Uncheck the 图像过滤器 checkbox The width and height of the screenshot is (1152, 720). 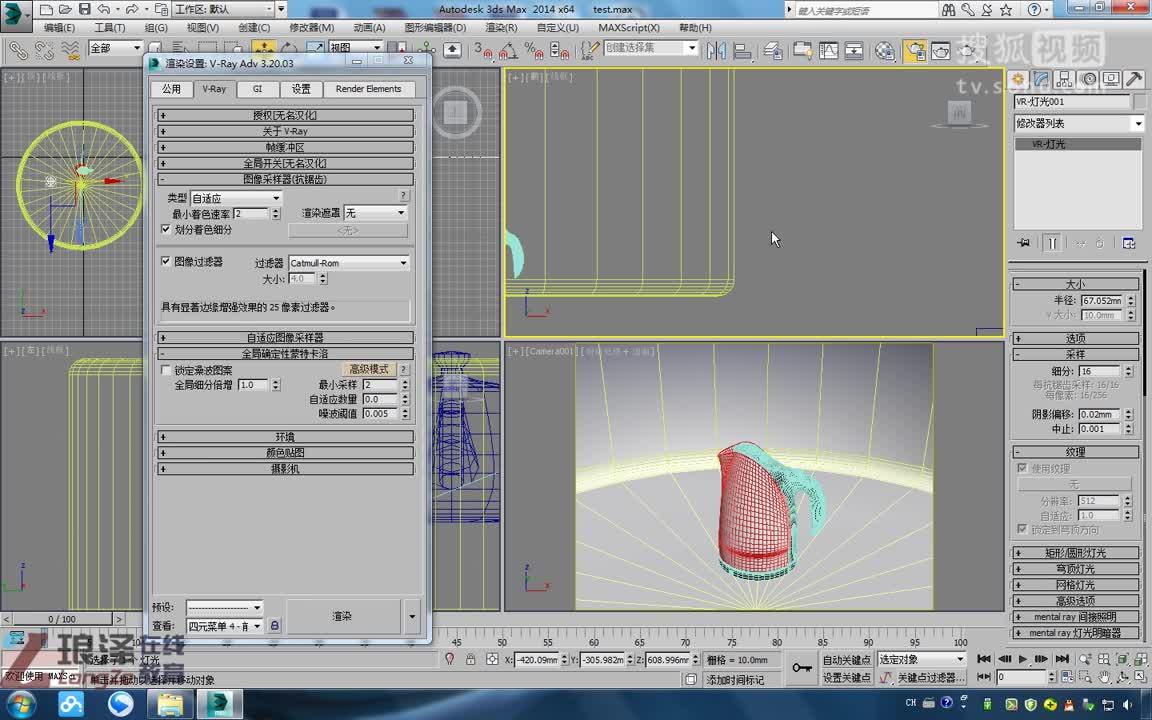click(x=166, y=262)
